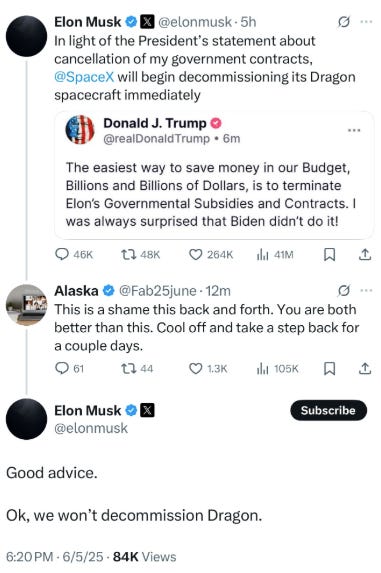Bookmark Elon Musk's top post
The height and width of the screenshot is (573, 381).
329,254
